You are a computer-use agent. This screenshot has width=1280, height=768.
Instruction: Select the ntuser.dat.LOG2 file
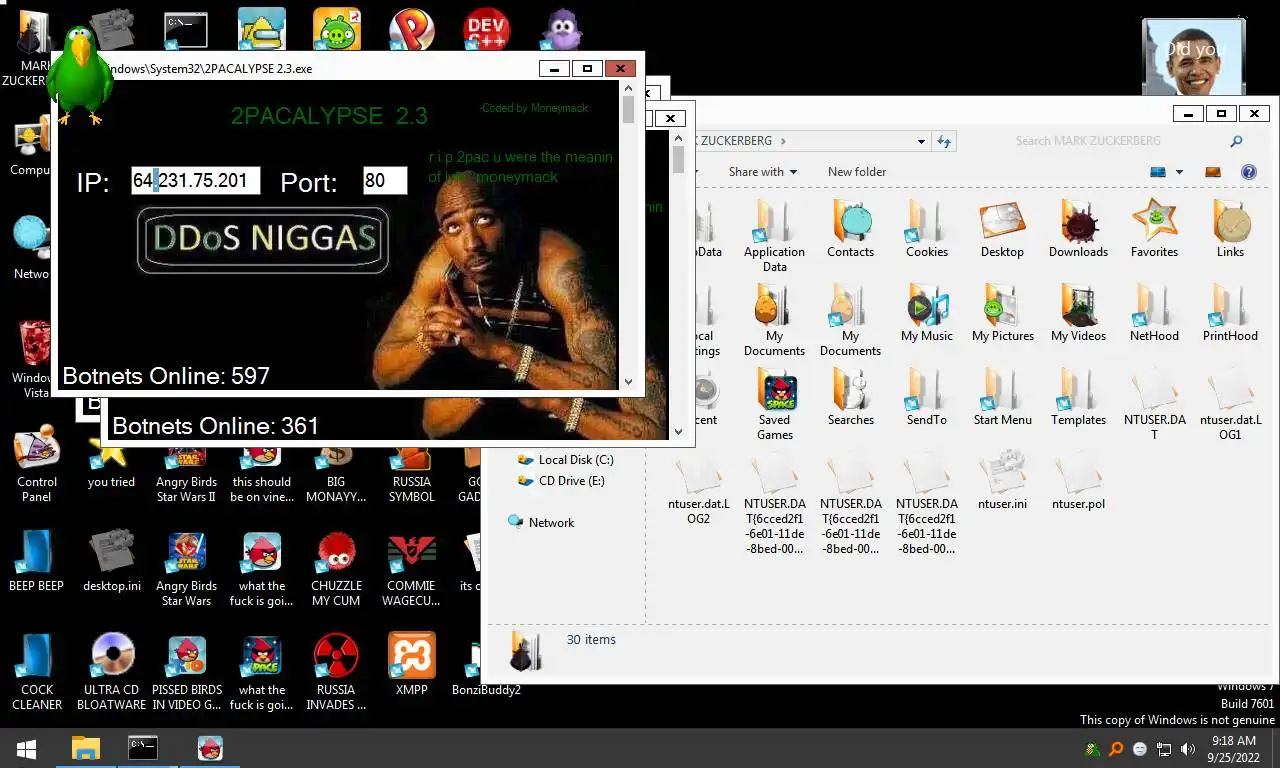pyautogui.click(x=699, y=488)
